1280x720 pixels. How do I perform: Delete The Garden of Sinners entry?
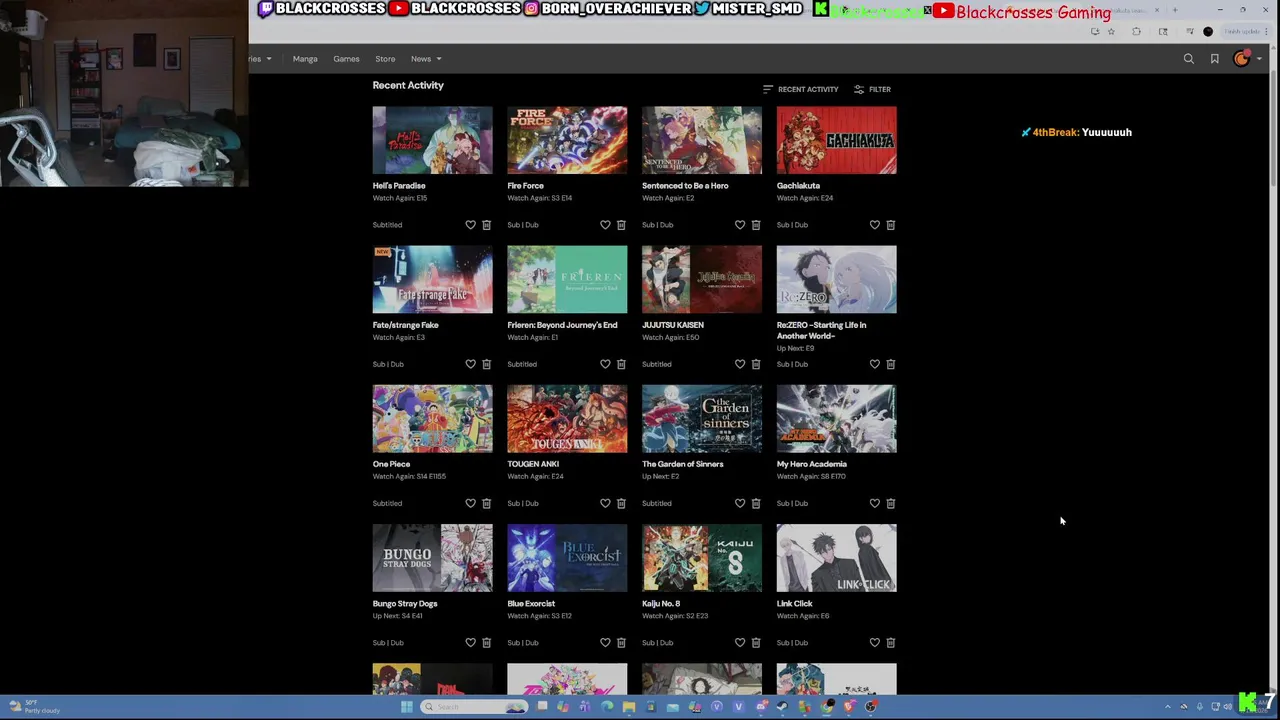[756, 503]
